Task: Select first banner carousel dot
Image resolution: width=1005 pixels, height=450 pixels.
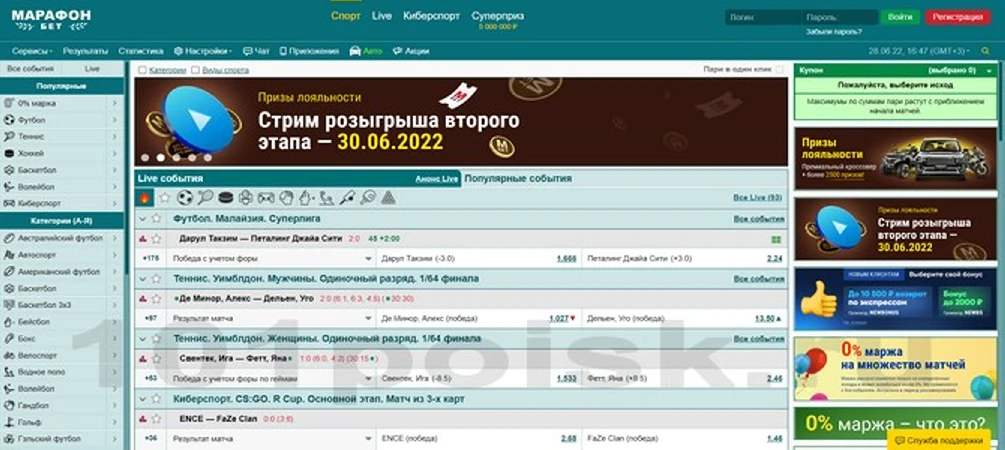Action: coord(145,157)
